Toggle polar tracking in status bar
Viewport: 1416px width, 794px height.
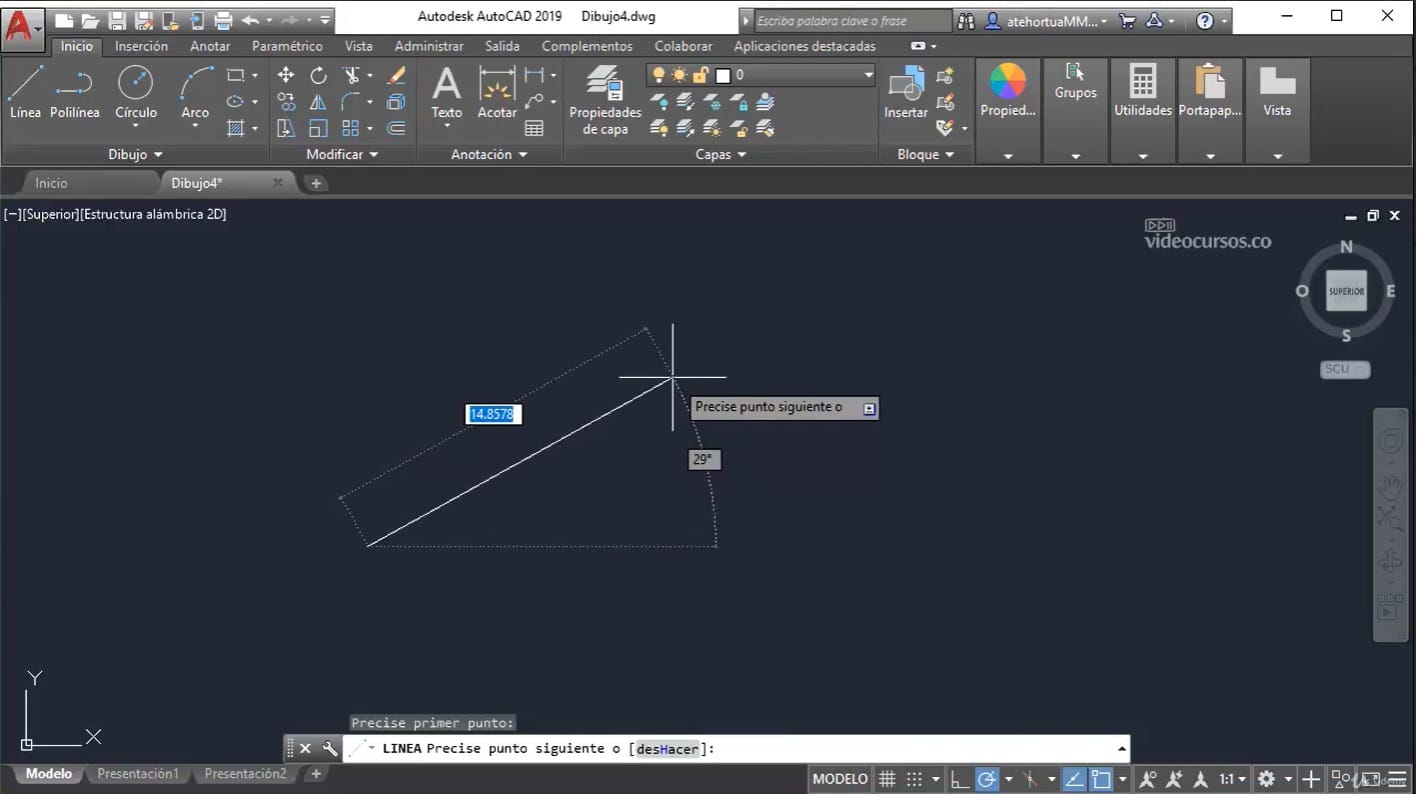pos(986,779)
